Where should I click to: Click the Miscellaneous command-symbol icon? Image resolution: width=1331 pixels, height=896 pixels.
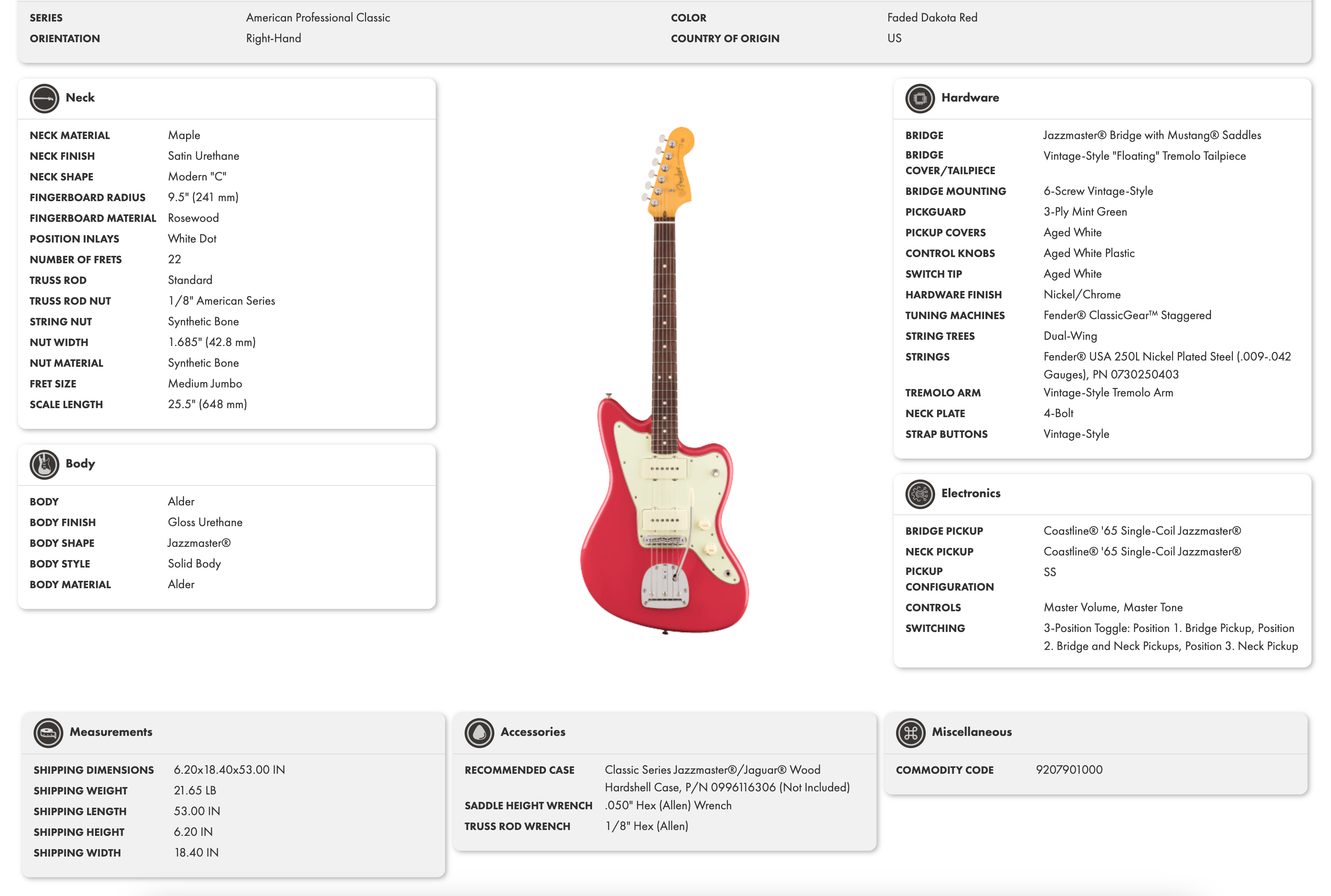(910, 733)
